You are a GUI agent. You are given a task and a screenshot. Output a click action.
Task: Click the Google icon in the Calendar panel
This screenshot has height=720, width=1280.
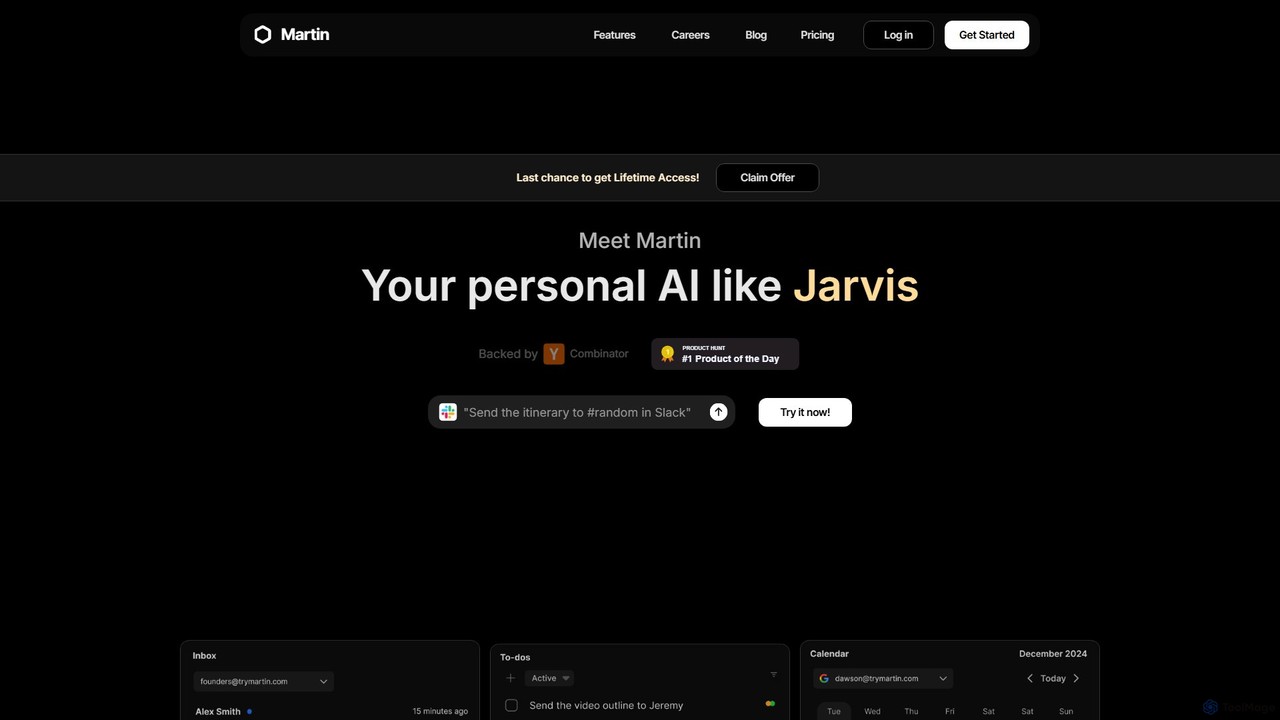tap(824, 678)
